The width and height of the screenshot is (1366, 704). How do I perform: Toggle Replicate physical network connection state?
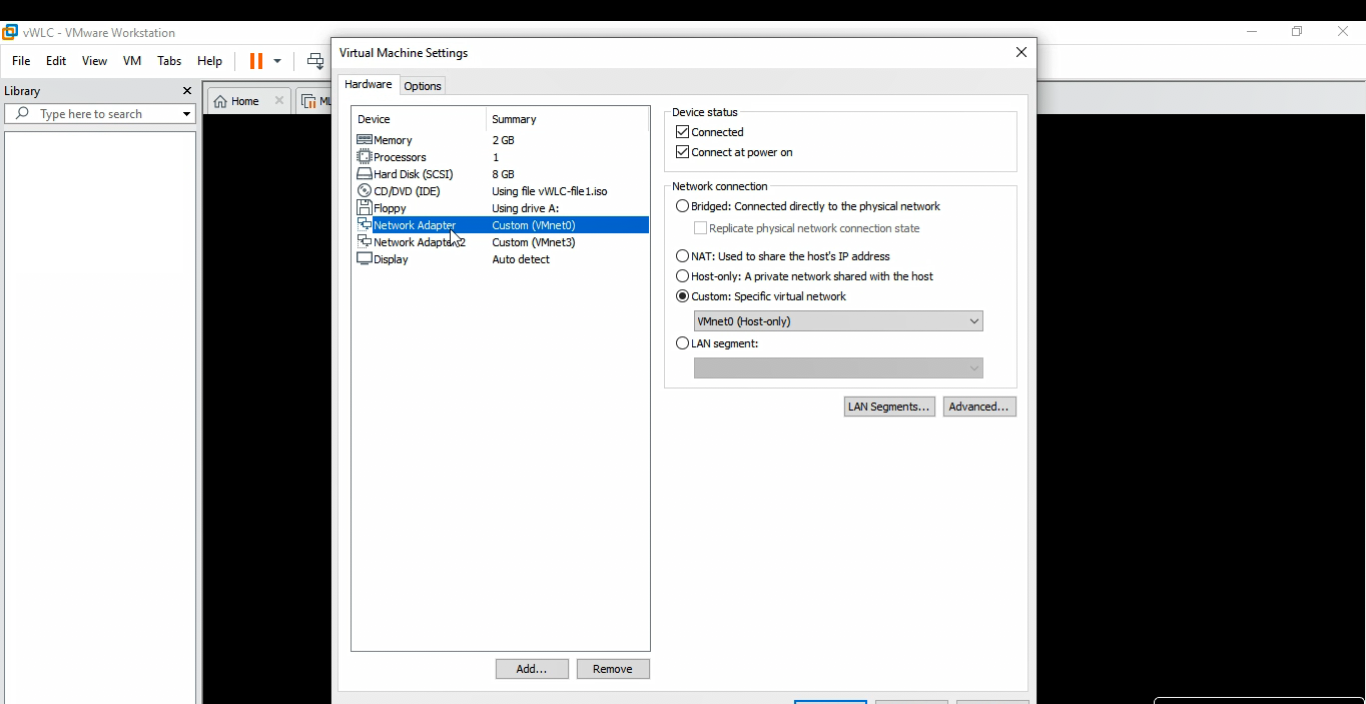(x=700, y=228)
